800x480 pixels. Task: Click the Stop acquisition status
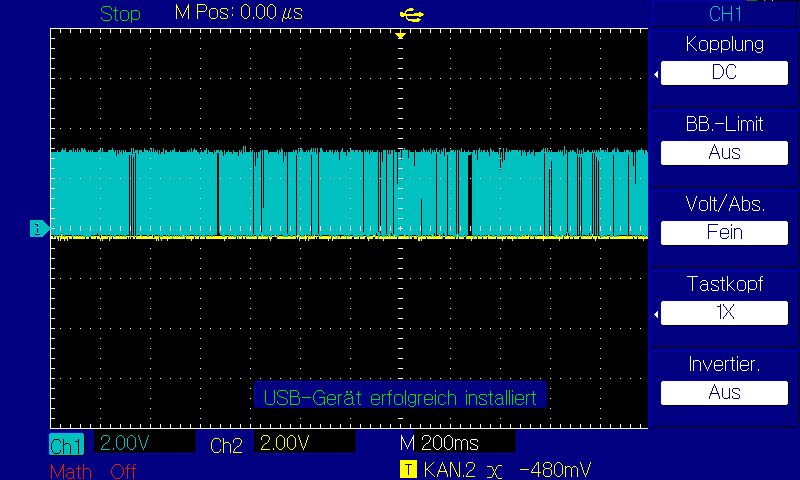click(x=120, y=14)
